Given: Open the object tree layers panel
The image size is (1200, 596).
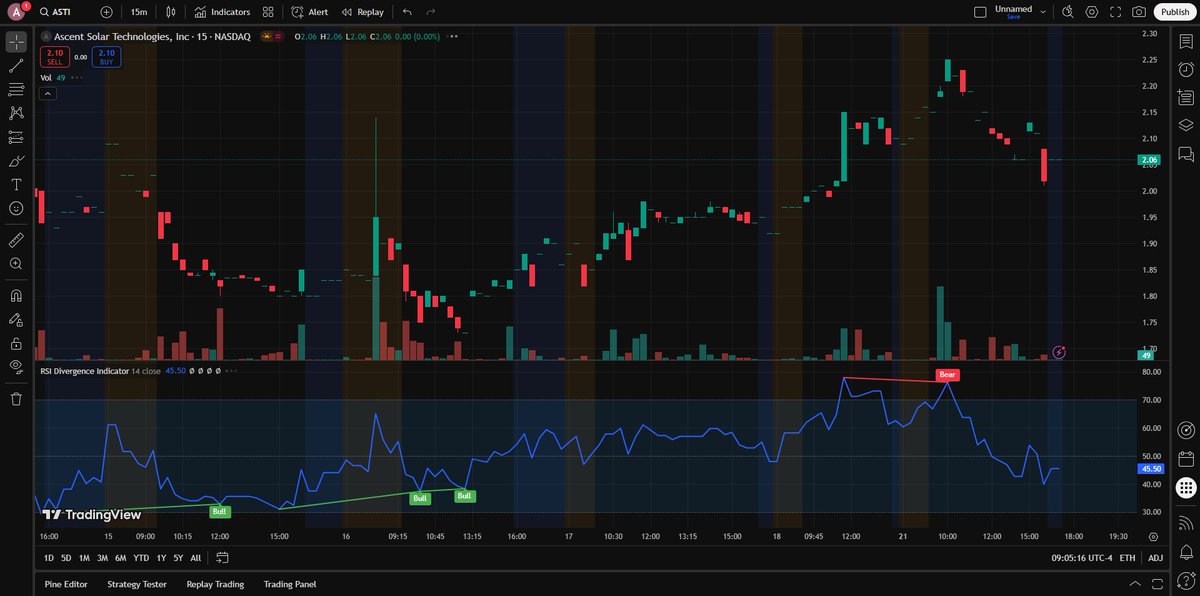Looking at the screenshot, I should coord(1185,126).
